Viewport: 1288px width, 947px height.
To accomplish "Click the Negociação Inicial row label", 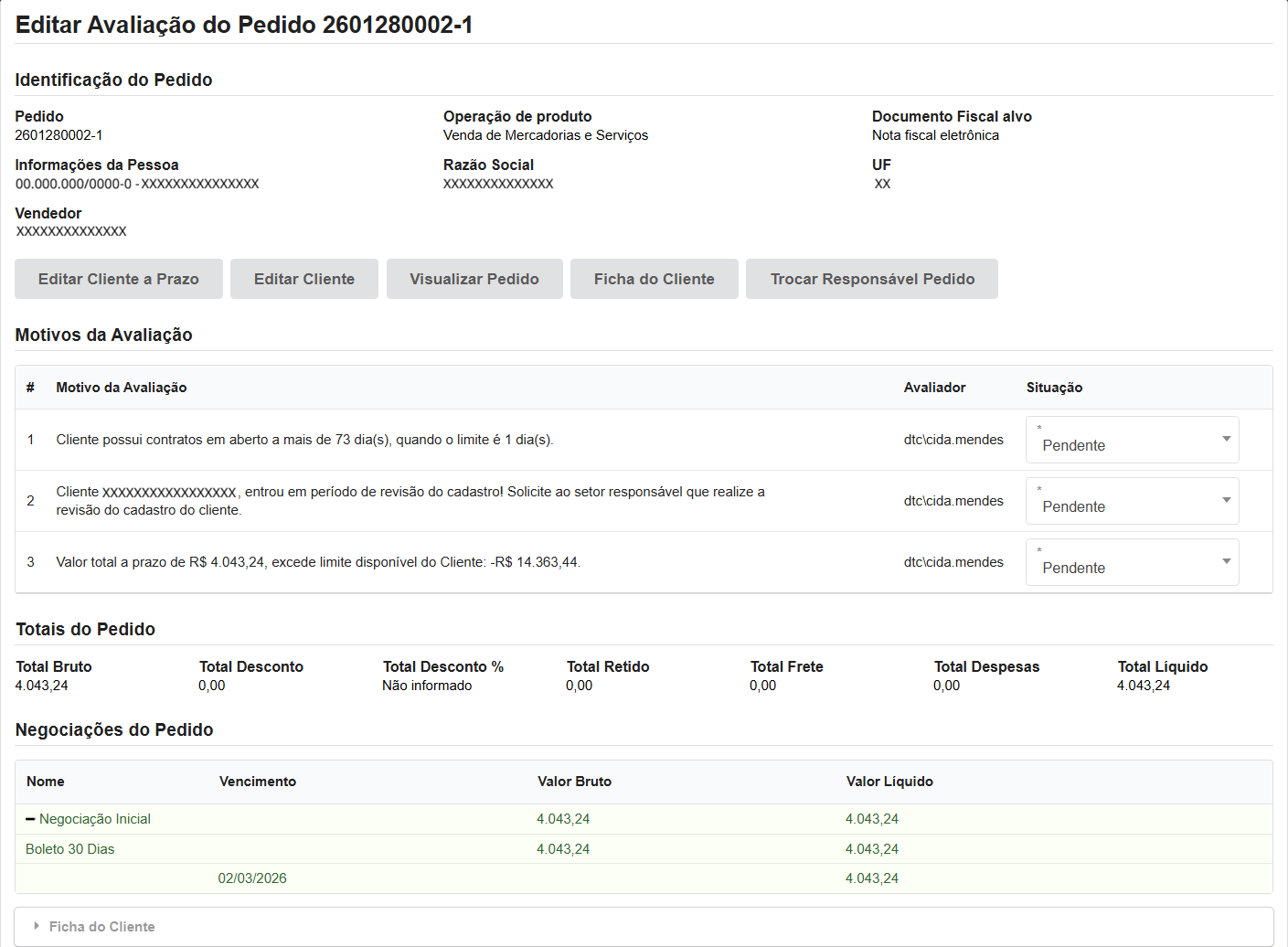I will [95, 819].
